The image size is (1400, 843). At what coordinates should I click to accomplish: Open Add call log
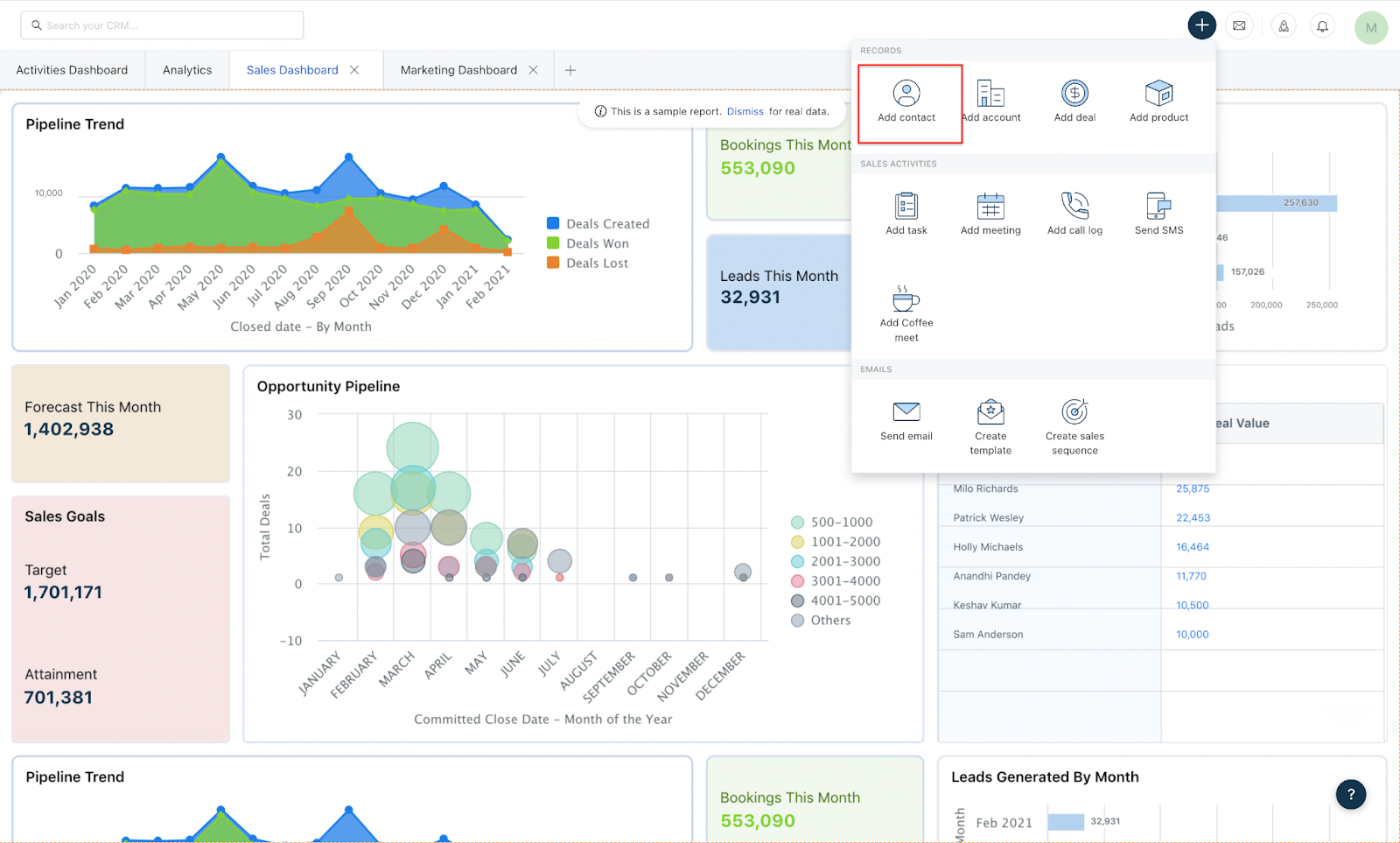pyautogui.click(x=1074, y=214)
